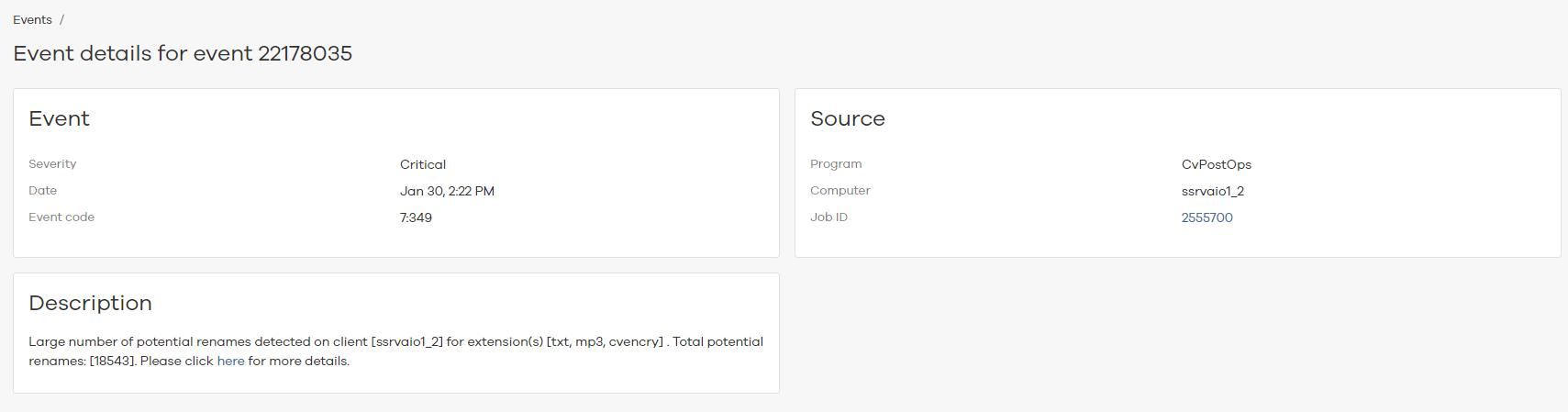Click the Description card heading
The height and width of the screenshot is (412, 1568).
pos(90,304)
